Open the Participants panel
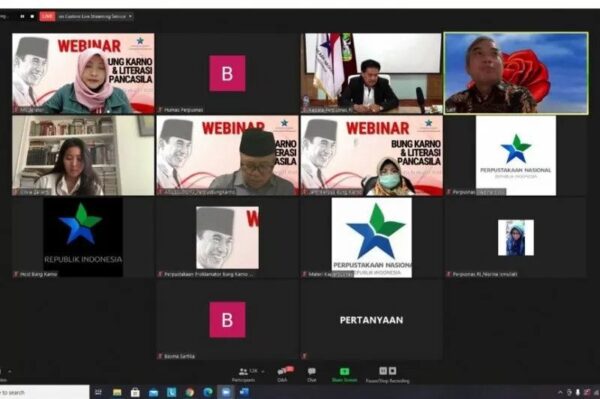This screenshot has height=399, width=600. (x=243, y=375)
